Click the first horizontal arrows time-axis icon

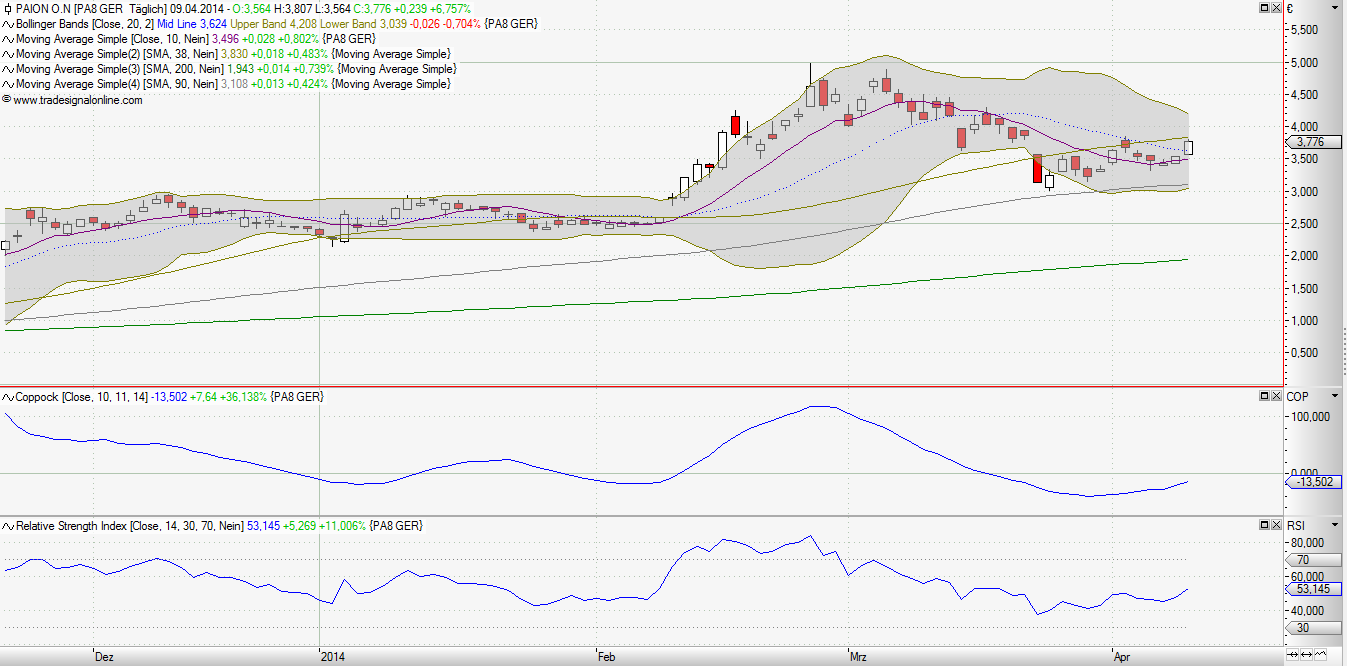click(1291, 656)
